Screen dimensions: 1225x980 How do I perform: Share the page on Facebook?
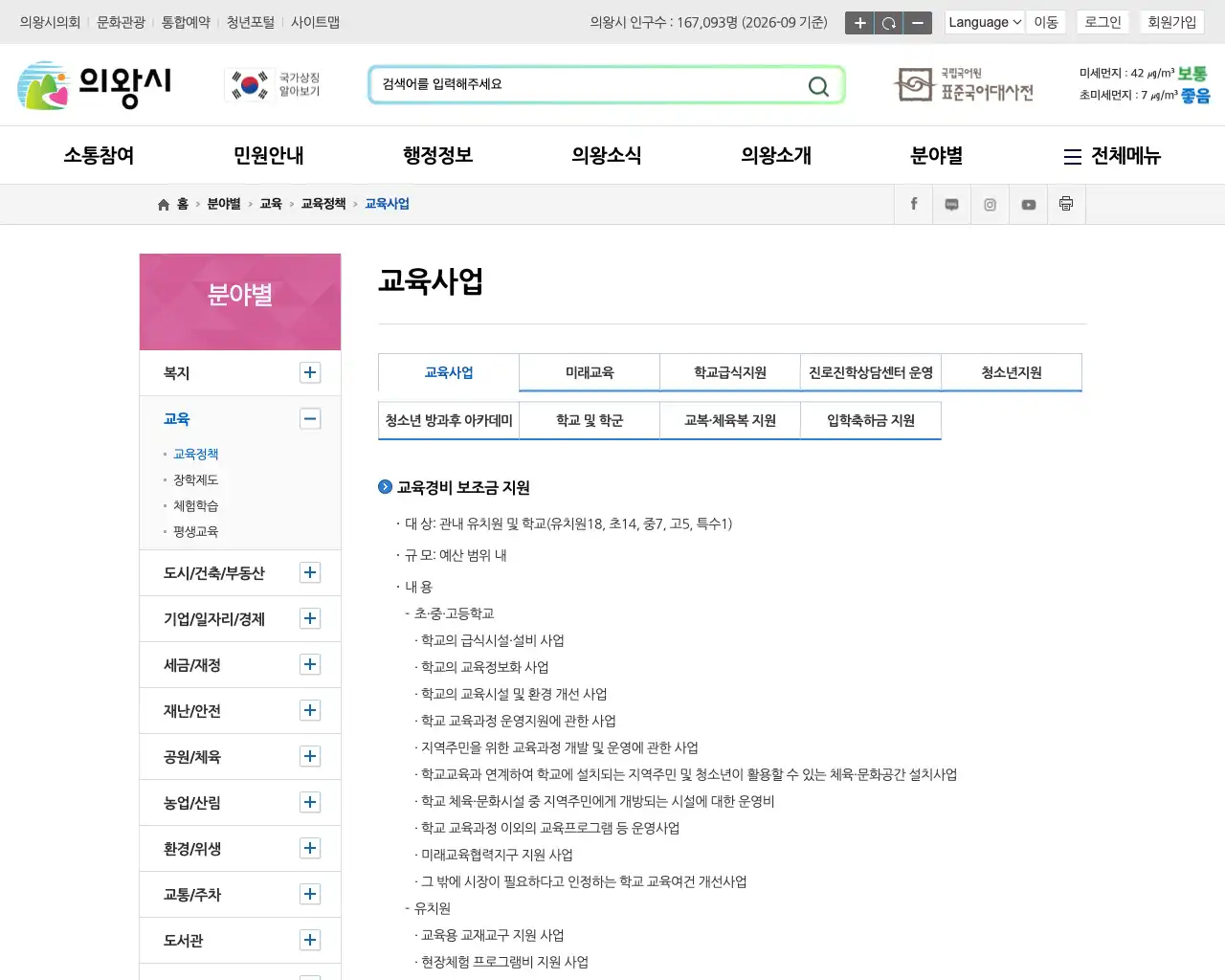(914, 205)
